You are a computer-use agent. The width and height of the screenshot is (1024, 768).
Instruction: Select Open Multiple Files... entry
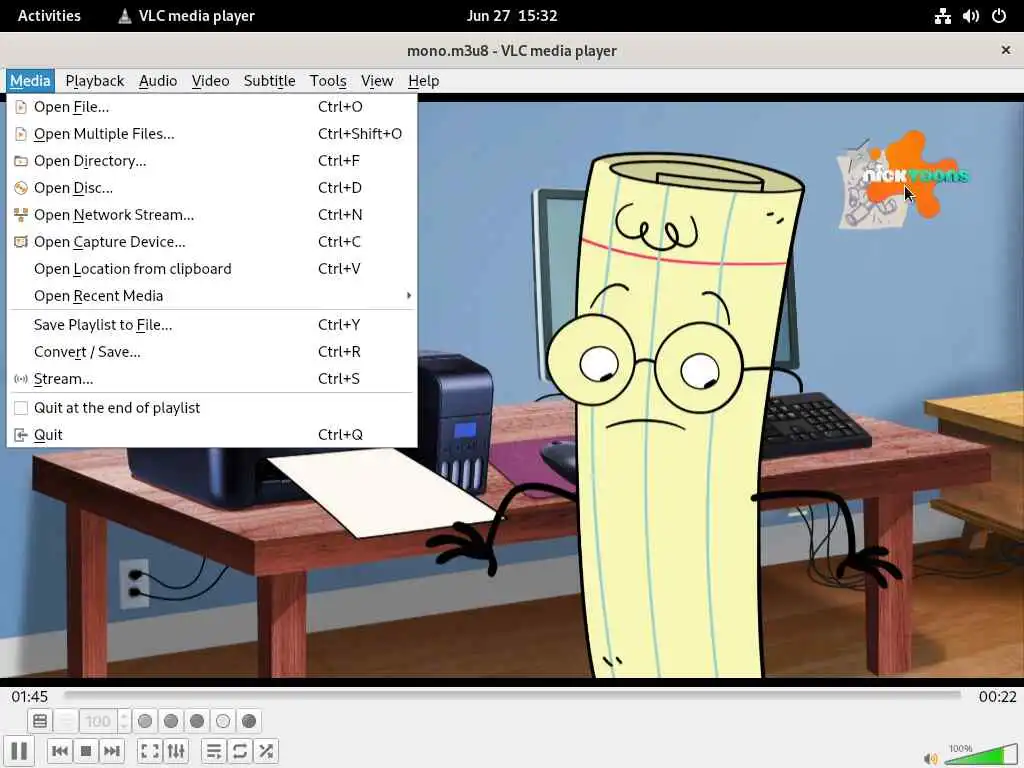(x=212, y=133)
